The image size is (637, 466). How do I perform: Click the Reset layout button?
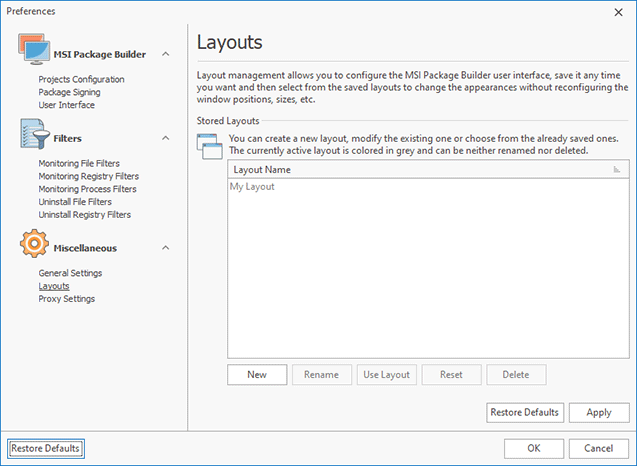tap(451, 375)
